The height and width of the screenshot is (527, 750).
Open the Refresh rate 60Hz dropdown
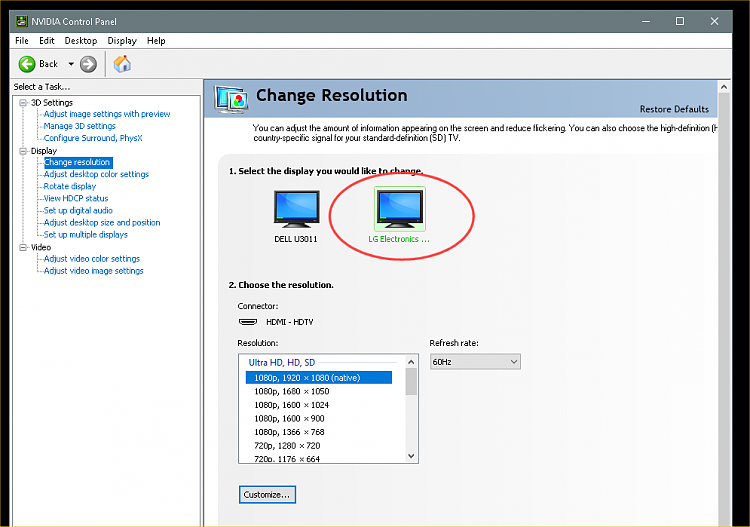point(475,362)
